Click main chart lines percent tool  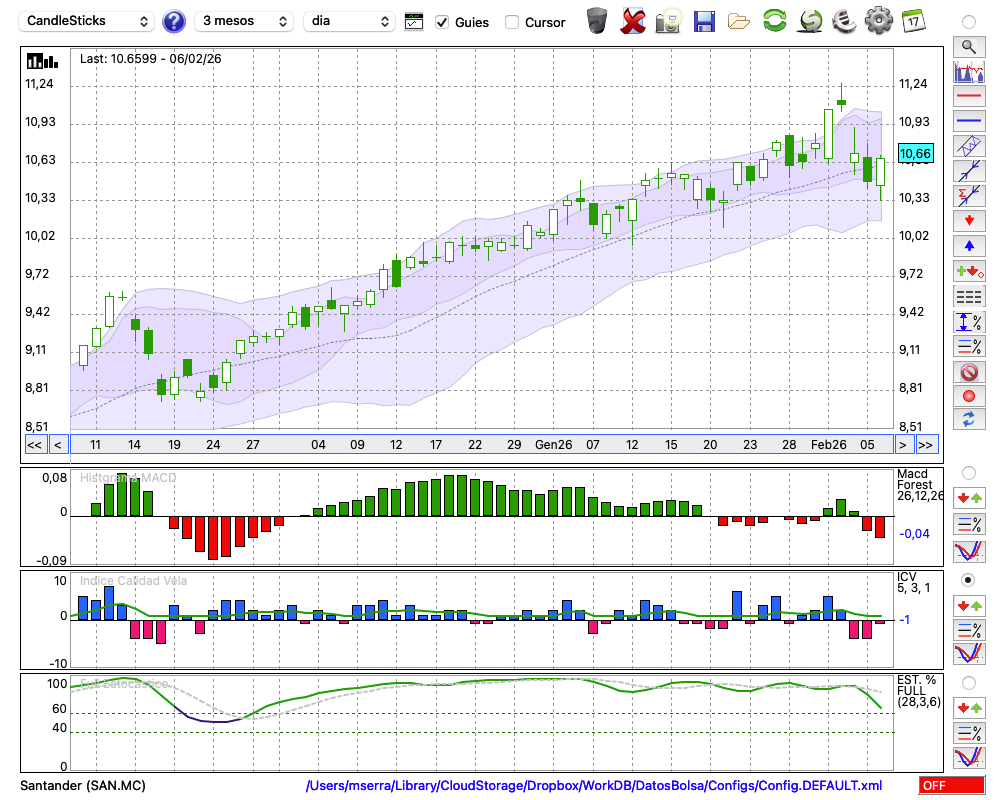tap(969, 346)
